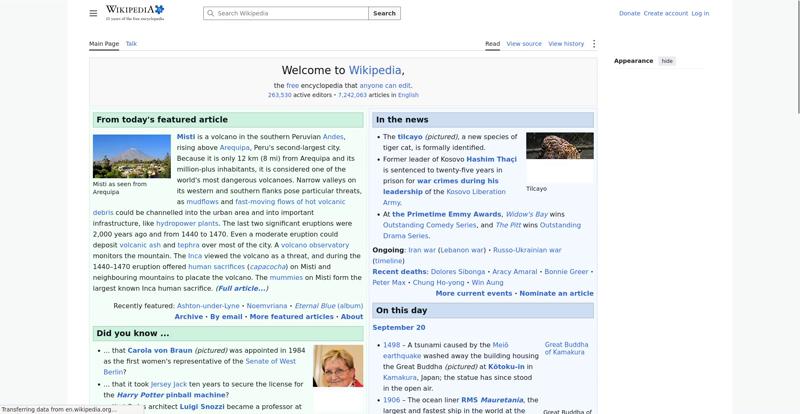
Task: Open Carola von Braun portrait thumbnail
Action: point(338,366)
